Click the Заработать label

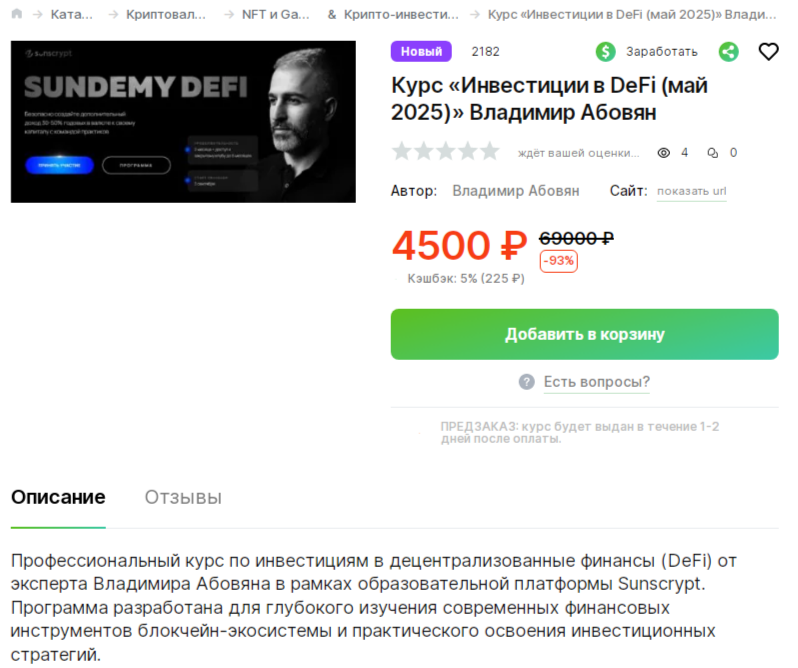661,52
